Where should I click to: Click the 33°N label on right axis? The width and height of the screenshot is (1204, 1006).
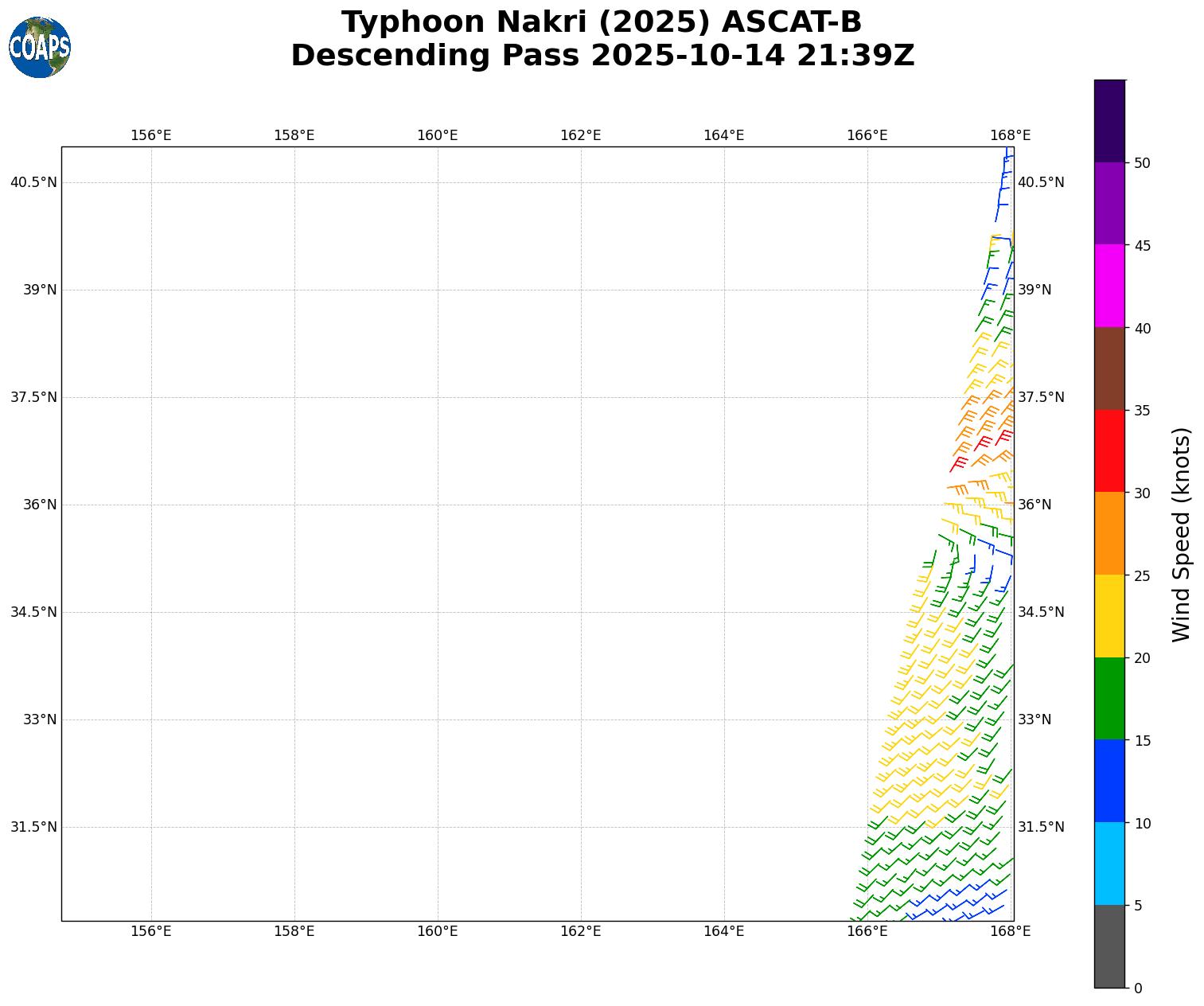(x=1035, y=719)
